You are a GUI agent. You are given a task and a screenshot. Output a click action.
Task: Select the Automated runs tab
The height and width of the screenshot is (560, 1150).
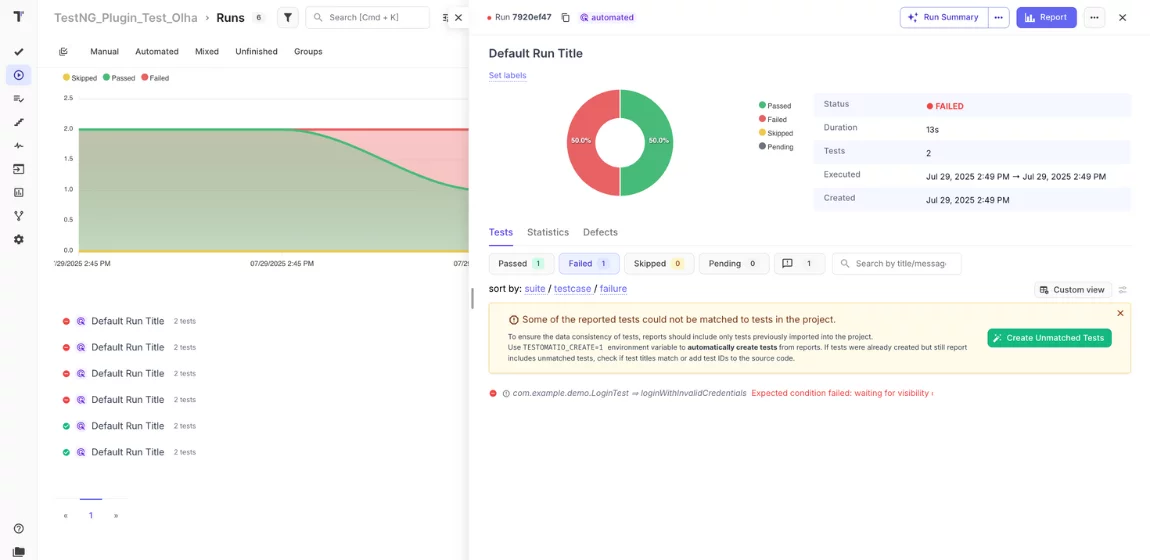pos(157,52)
